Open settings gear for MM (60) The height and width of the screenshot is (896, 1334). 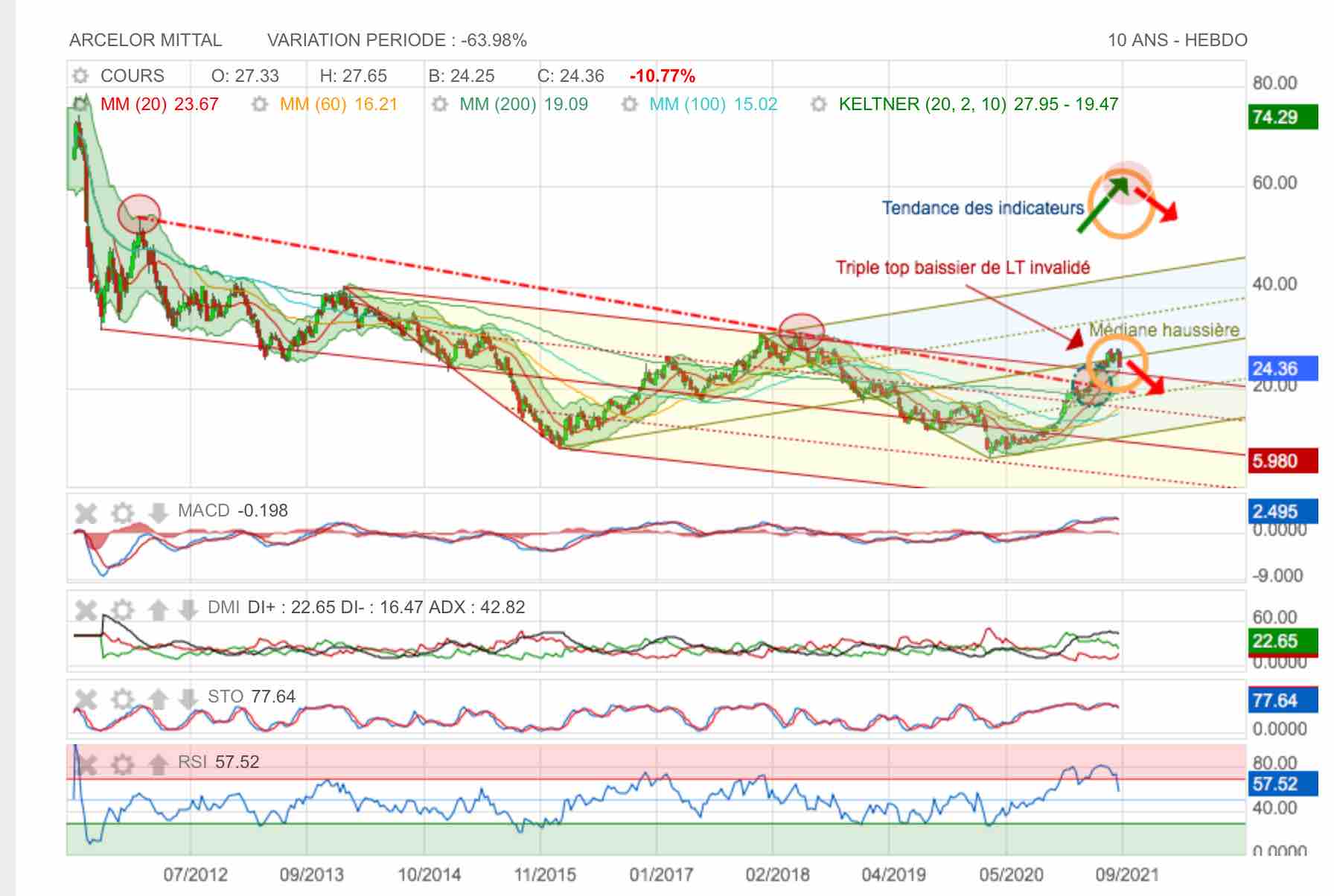click(x=259, y=104)
